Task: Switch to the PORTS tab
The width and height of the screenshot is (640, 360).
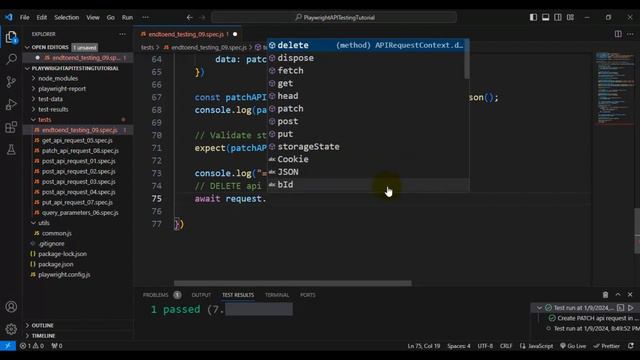Action: click(308, 295)
